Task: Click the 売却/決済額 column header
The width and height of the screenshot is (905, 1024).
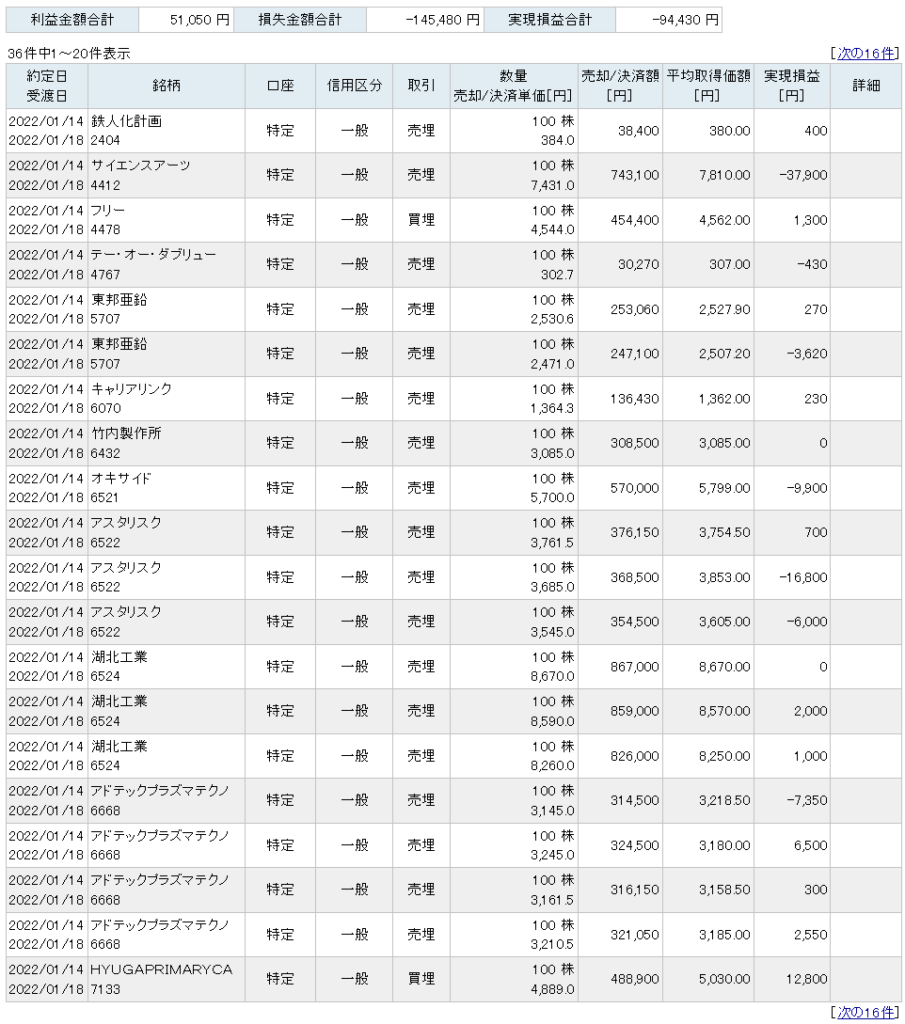Action: point(620,86)
